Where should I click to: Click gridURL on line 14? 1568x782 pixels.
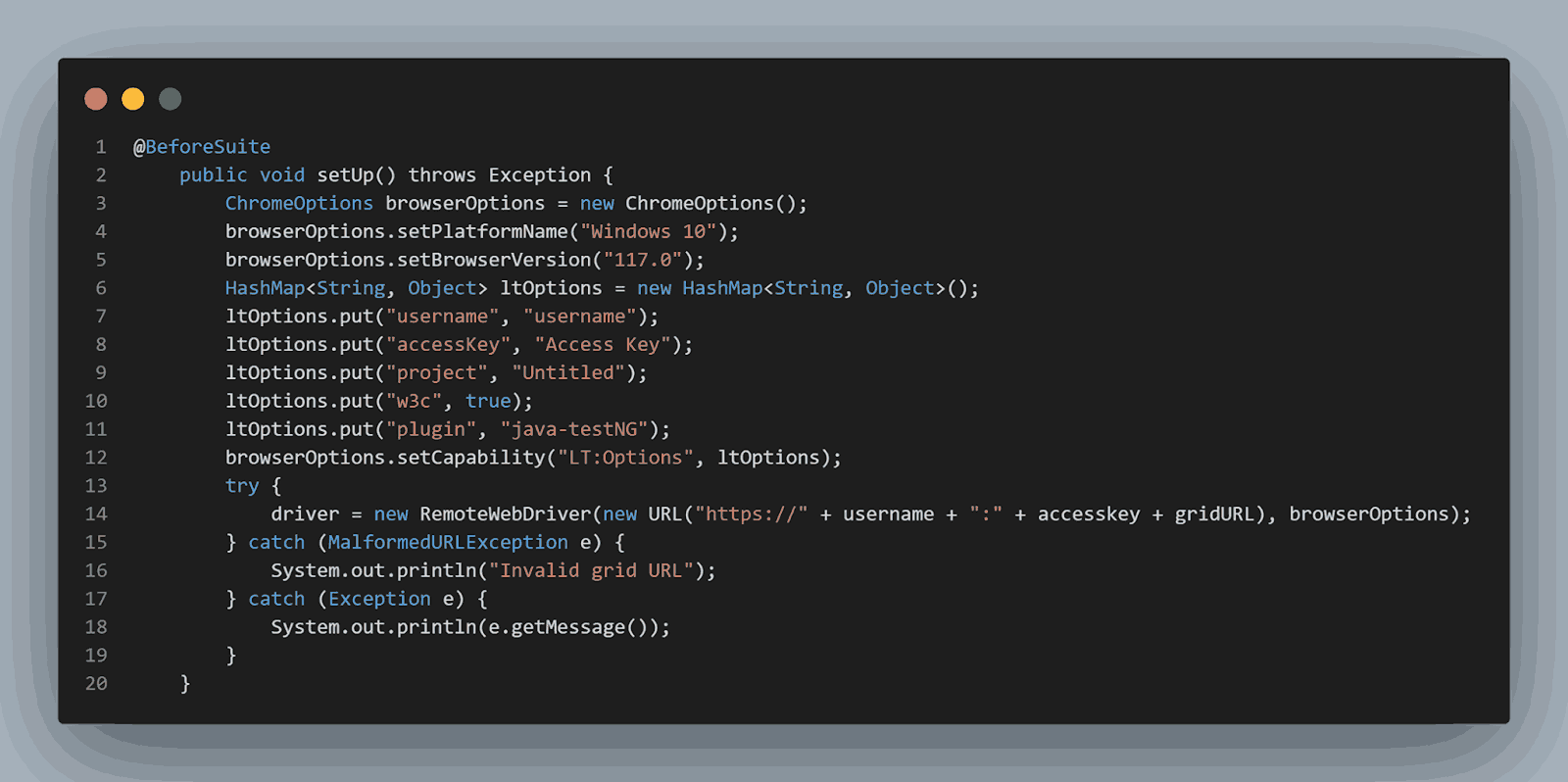pyautogui.click(x=1214, y=514)
